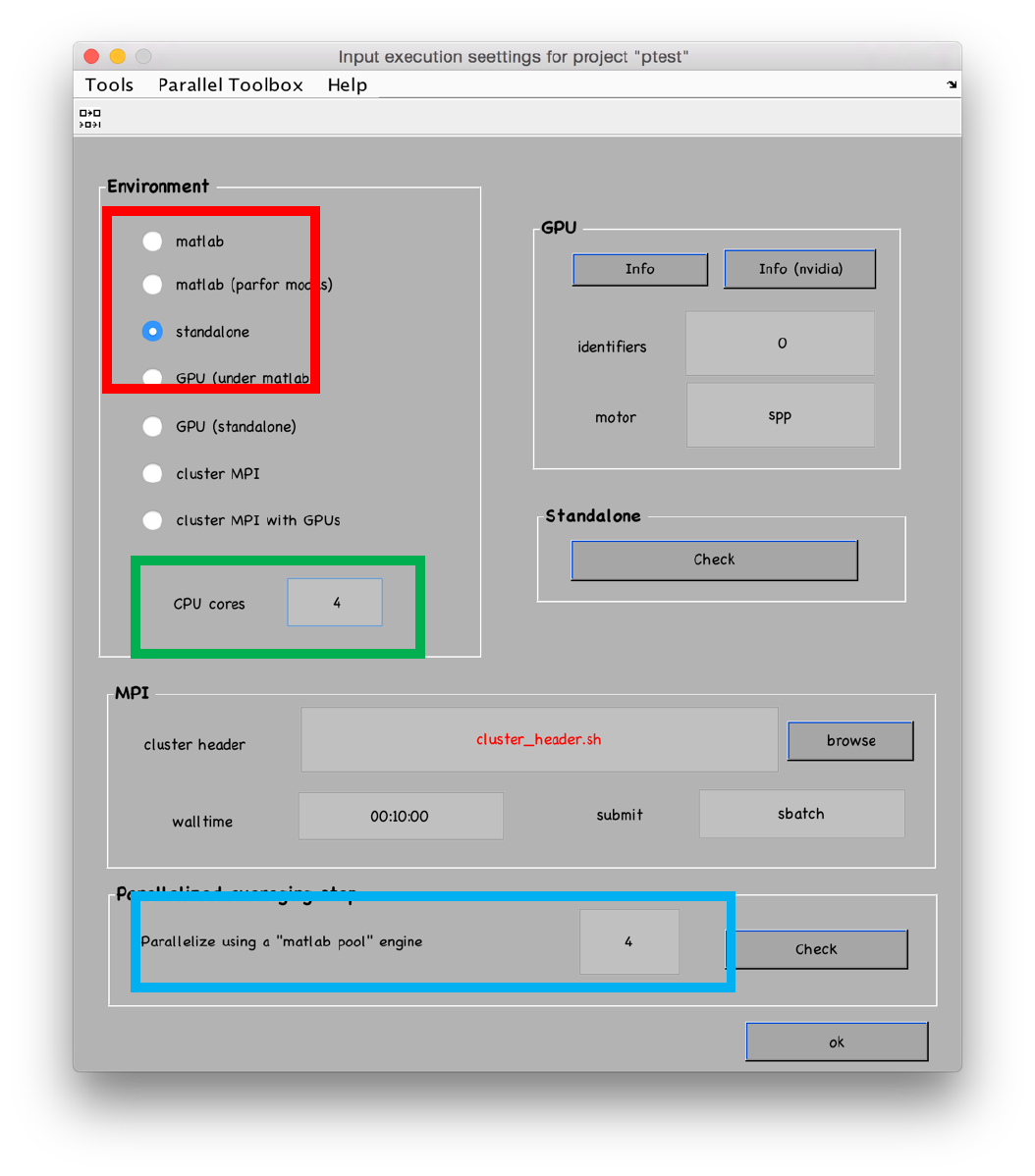Choose the matlab (parfor mode) environment

point(152,285)
